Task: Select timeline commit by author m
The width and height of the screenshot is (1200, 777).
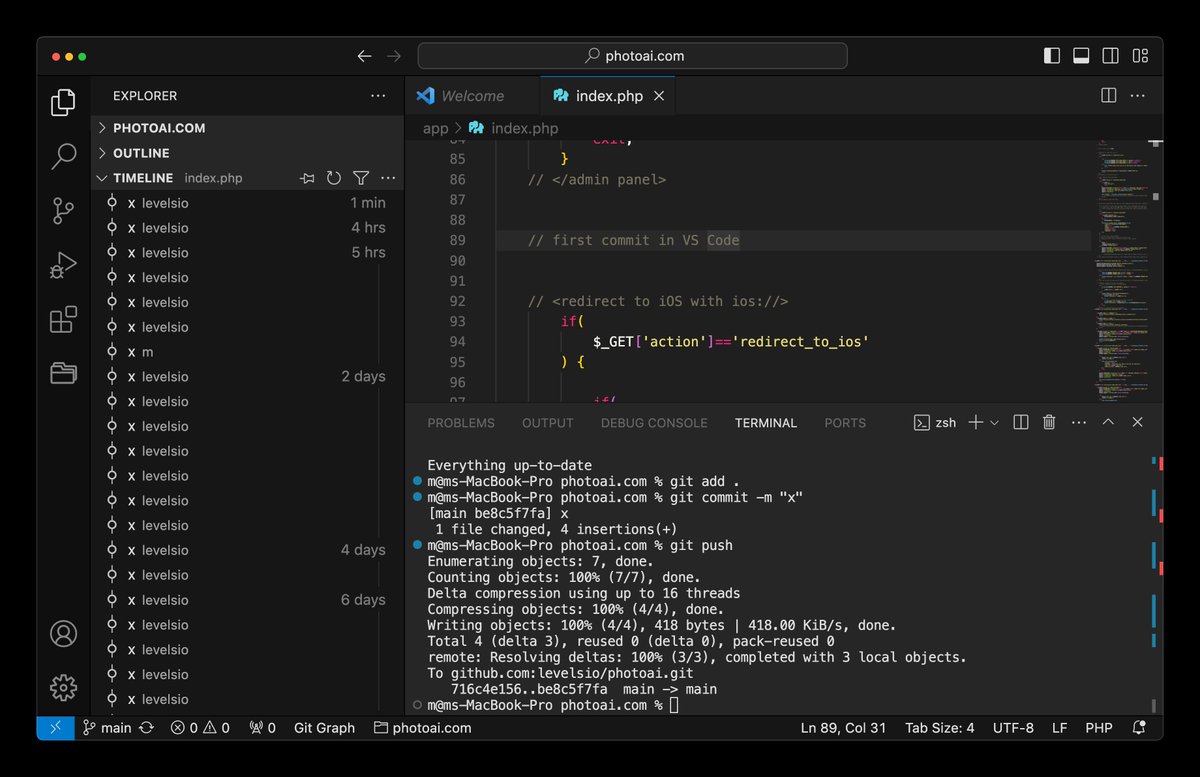Action: 248,352
